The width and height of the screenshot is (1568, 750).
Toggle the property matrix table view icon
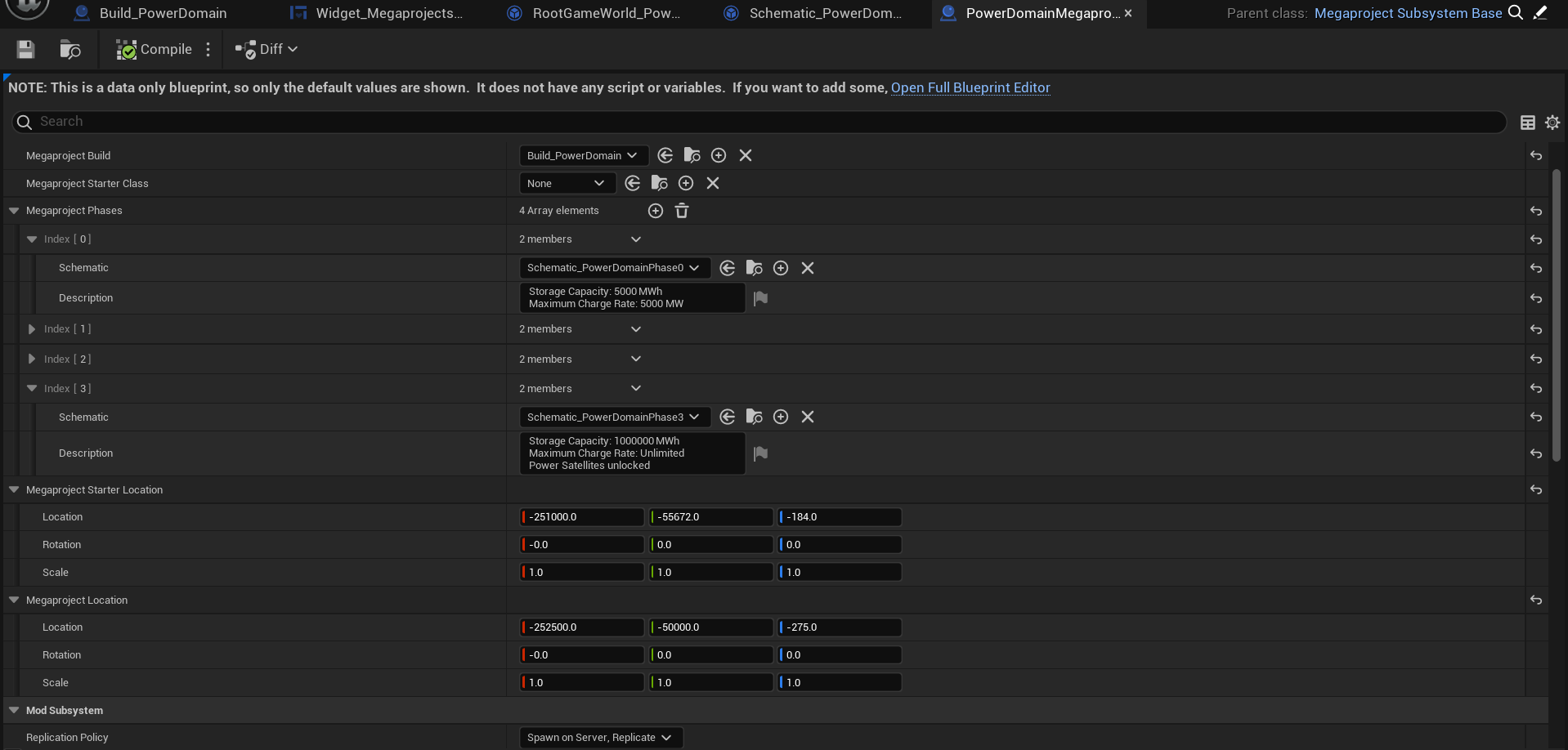pos(1527,122)
